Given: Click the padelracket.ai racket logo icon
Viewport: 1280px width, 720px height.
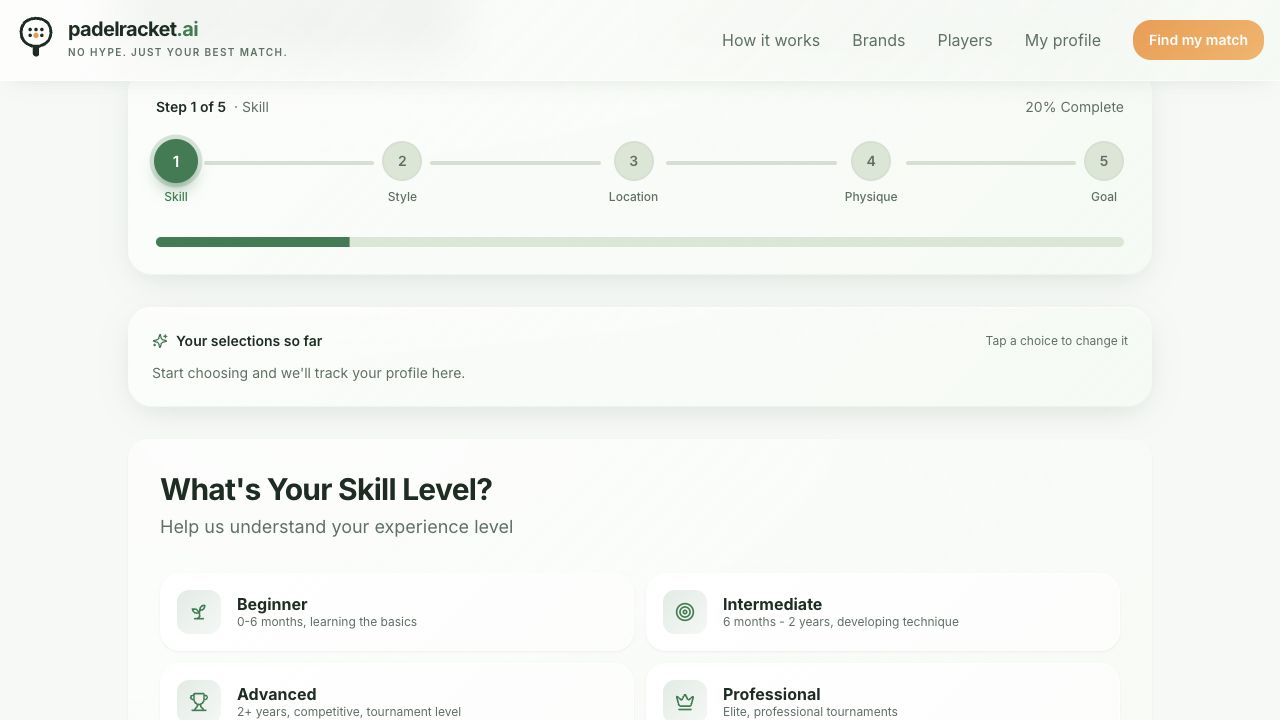Looking at the screenshot, I should (36, 37).
